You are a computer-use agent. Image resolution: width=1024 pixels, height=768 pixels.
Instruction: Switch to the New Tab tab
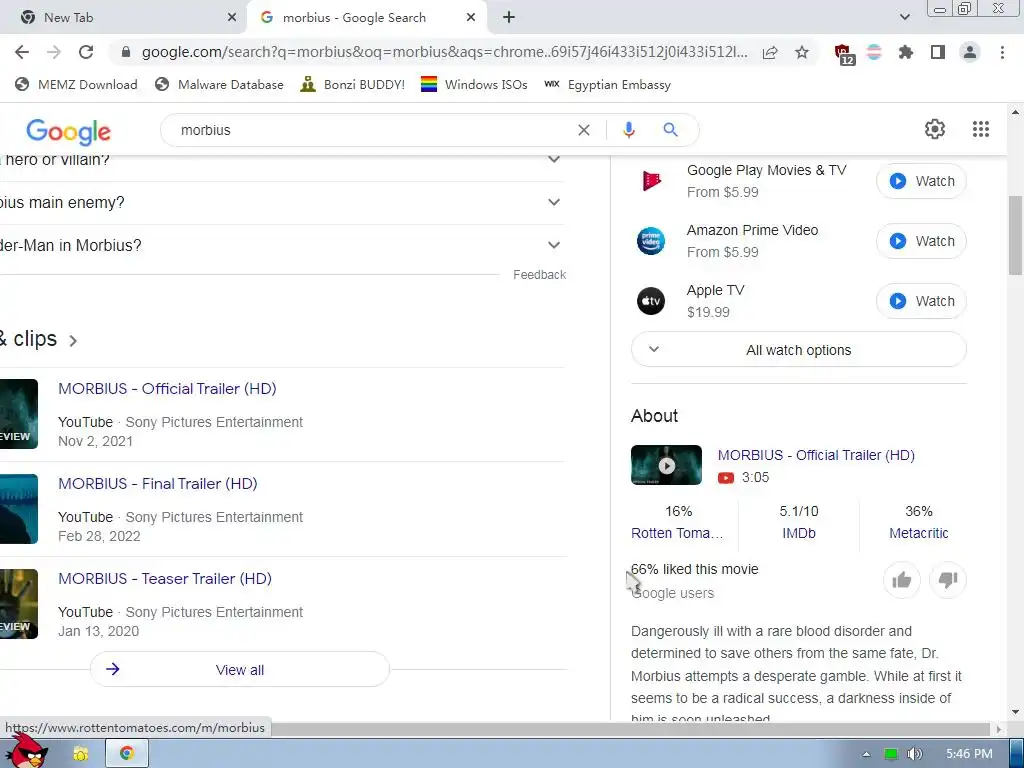123,18
